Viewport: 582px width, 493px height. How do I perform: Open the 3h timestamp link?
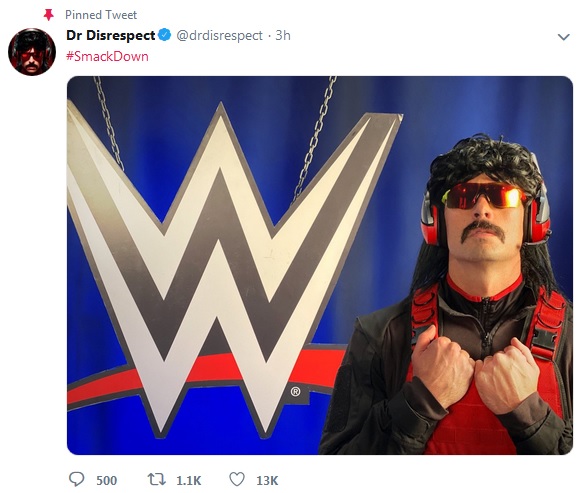[283, 35]
